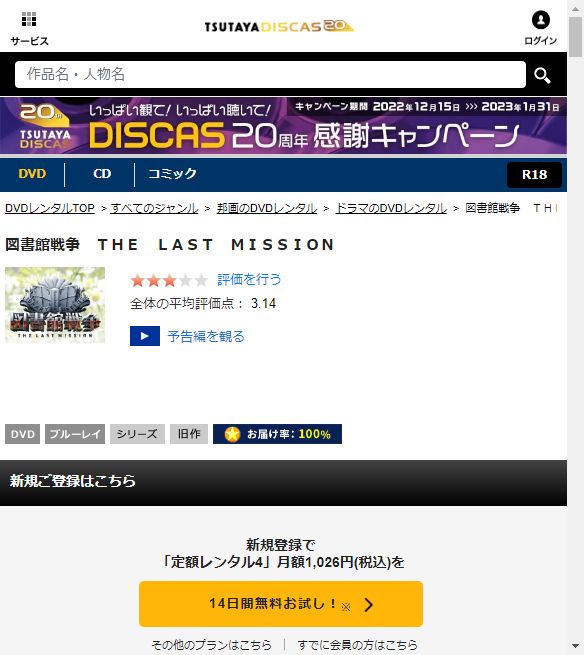Select the DVD tab
This screenshot has height=655, width=584.
tap(32, 174)
